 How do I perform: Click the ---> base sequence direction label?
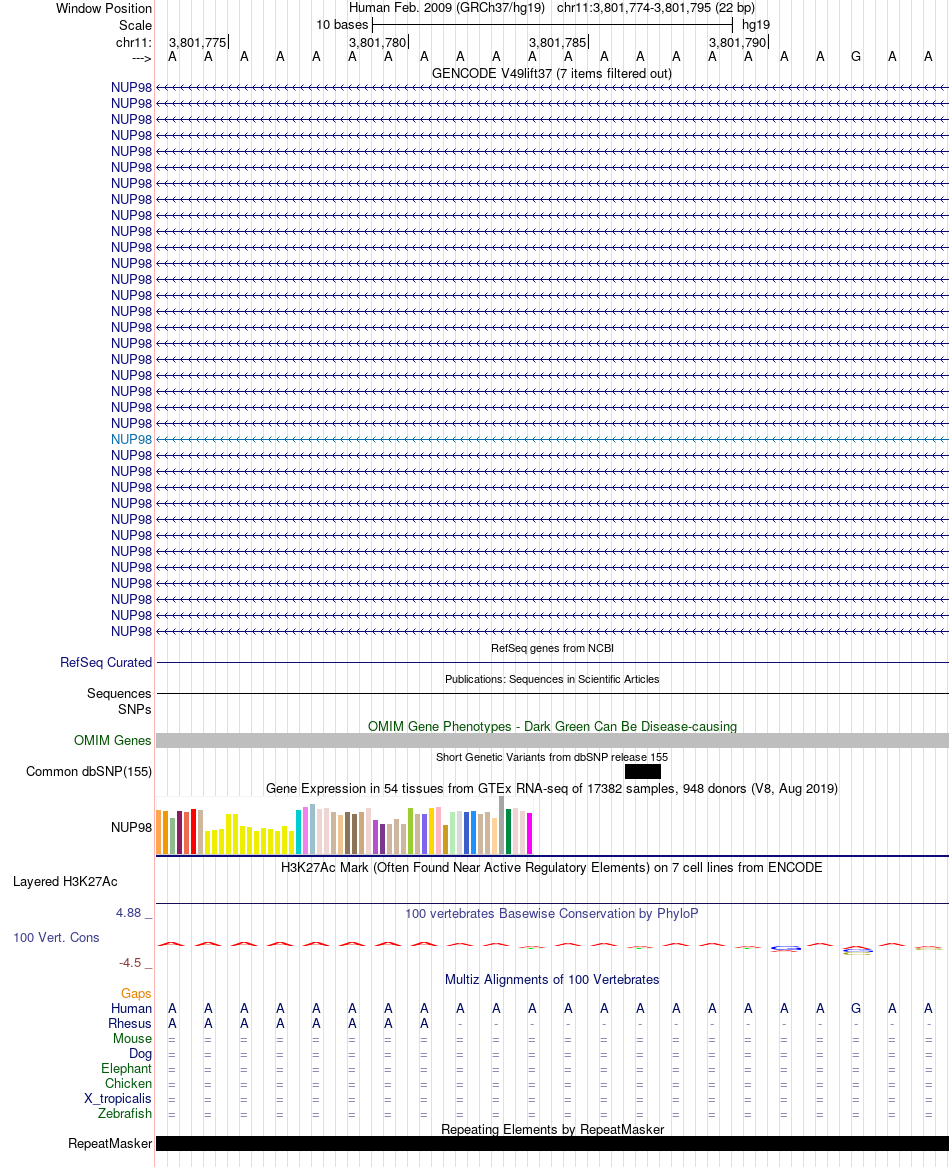tap(141, 58)
